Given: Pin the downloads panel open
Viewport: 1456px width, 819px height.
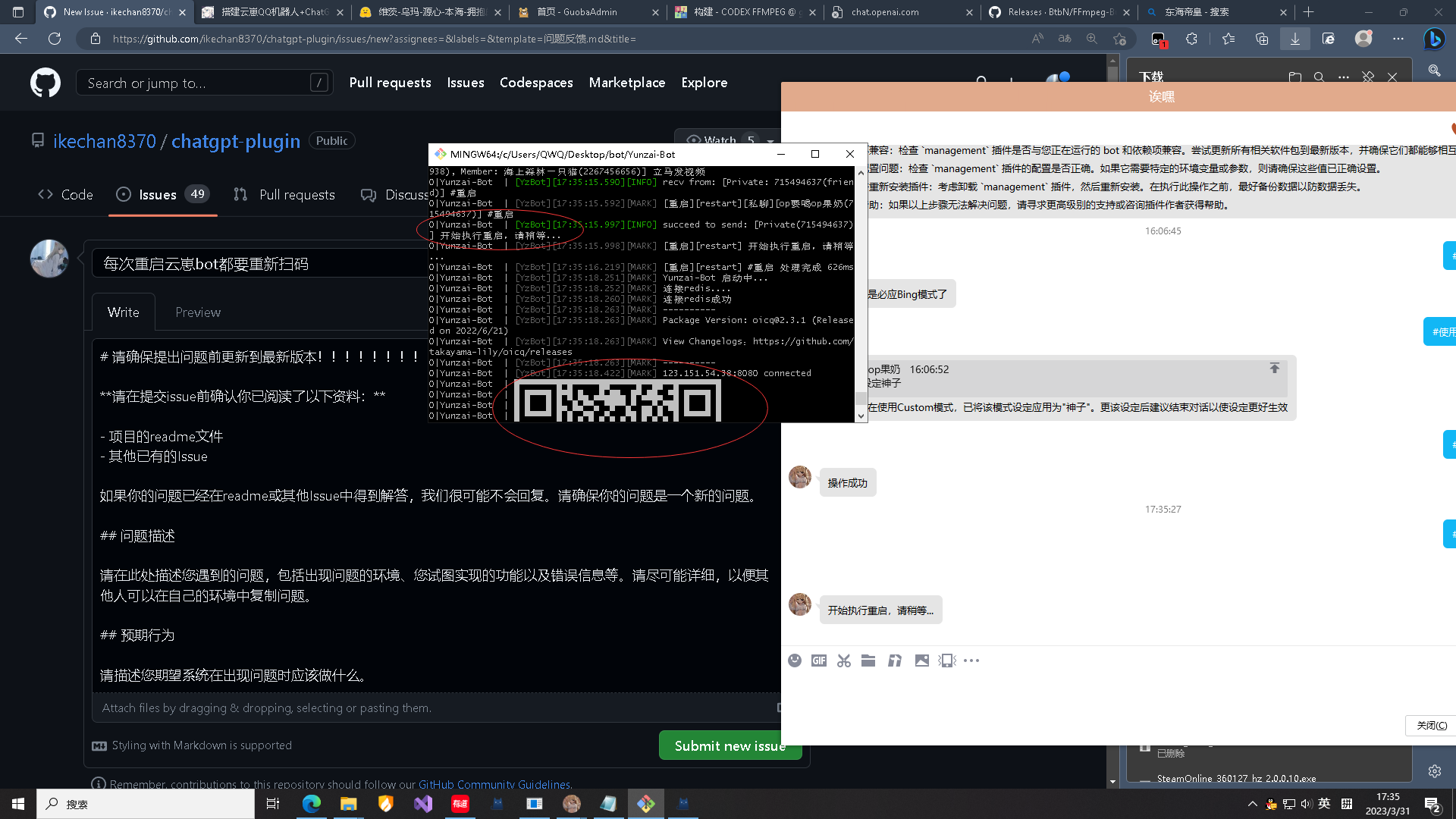Looking at the screenshot, I should pyautogui.click(x=1368, y=77).
